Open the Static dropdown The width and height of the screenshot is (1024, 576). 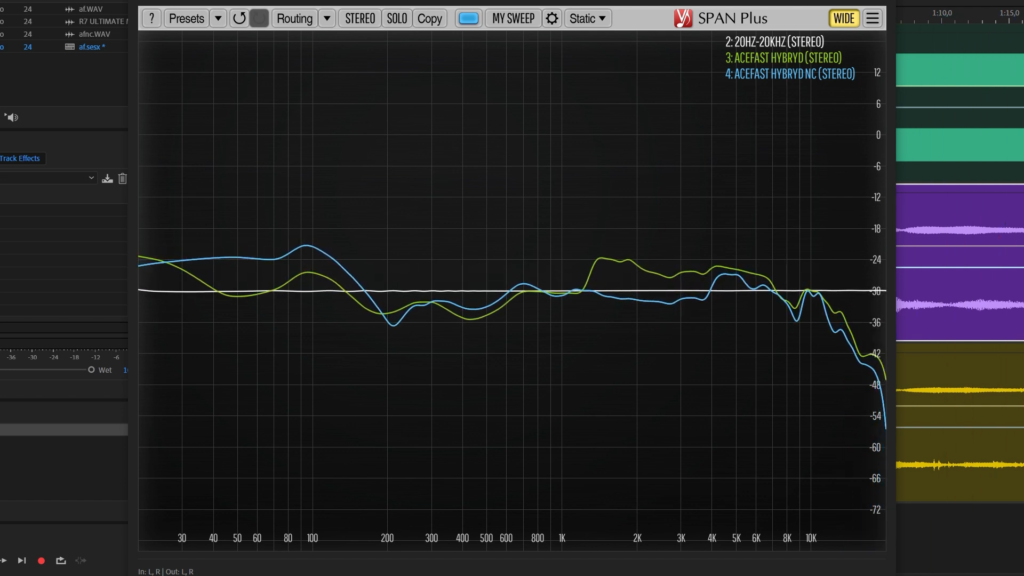pyautogui.click(x=587, y=18)
